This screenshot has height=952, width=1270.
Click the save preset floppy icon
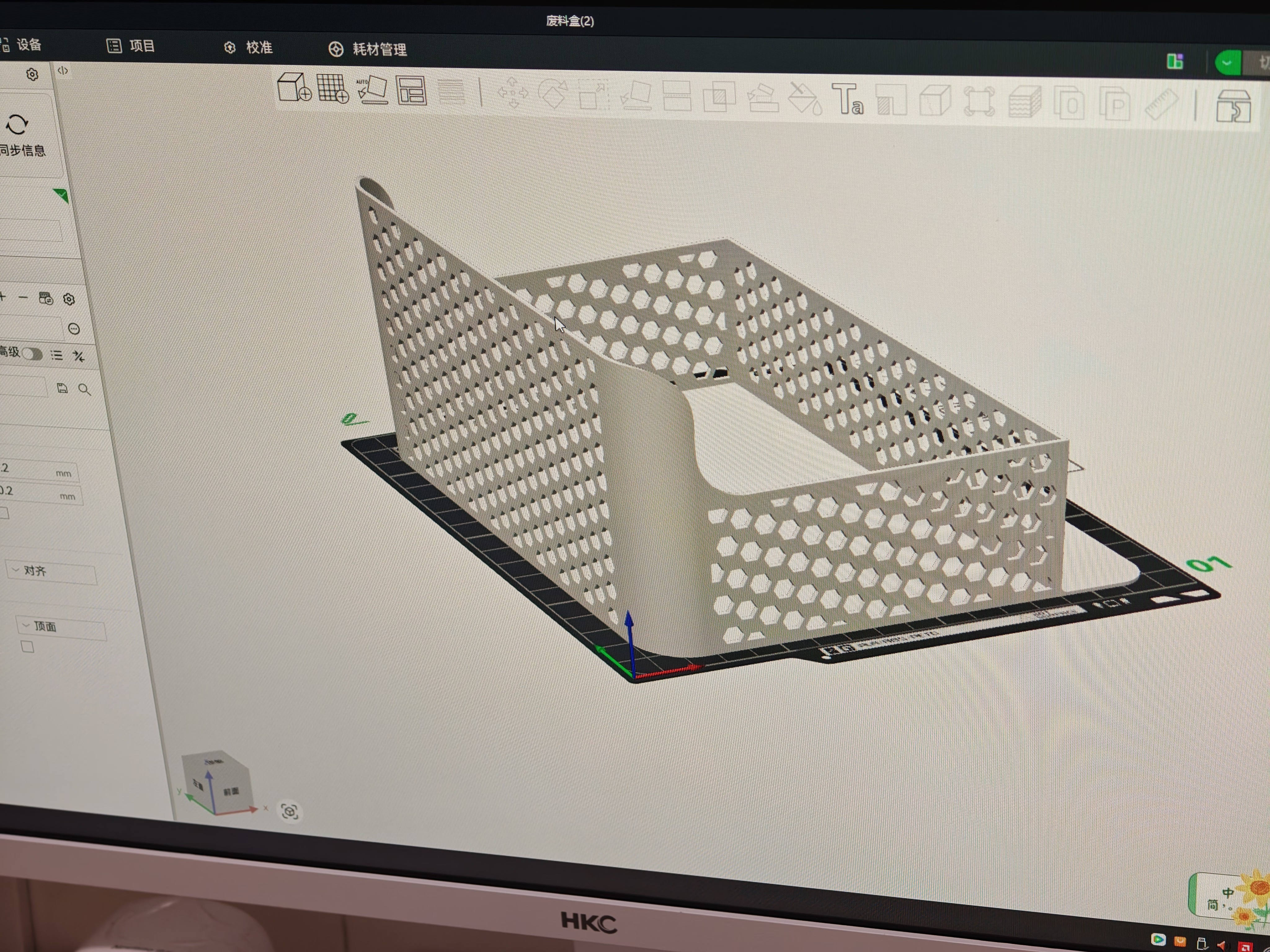62,389
